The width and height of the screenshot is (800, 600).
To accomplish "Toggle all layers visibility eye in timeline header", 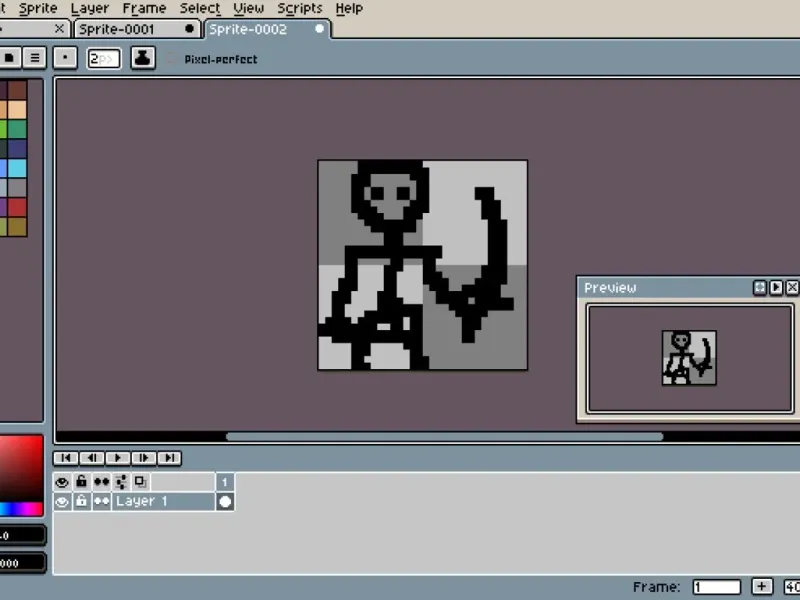I will (62, 482).
